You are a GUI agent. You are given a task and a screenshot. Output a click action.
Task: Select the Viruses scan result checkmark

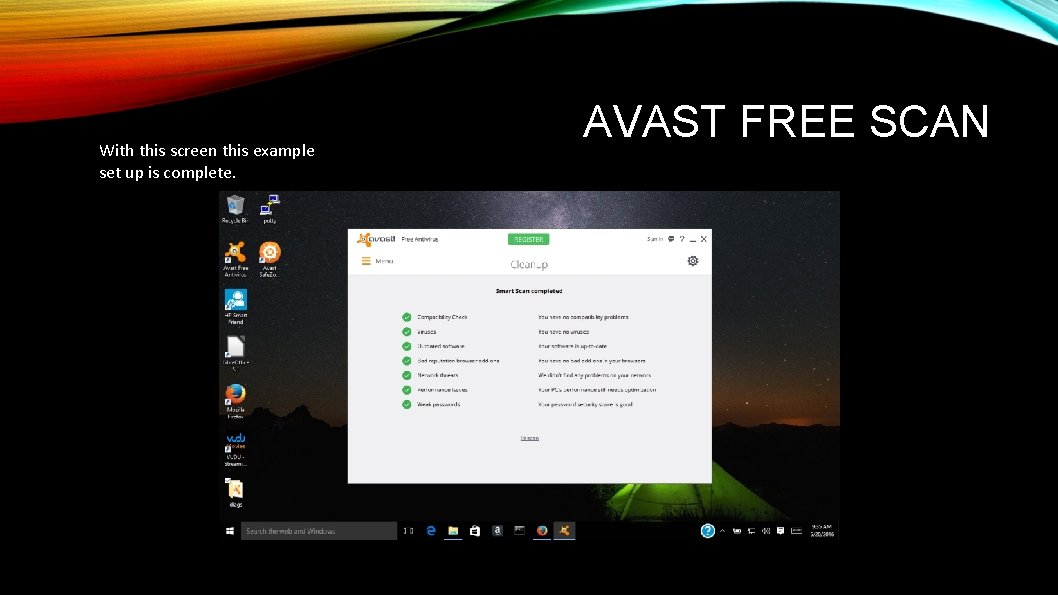coord(406,330)
